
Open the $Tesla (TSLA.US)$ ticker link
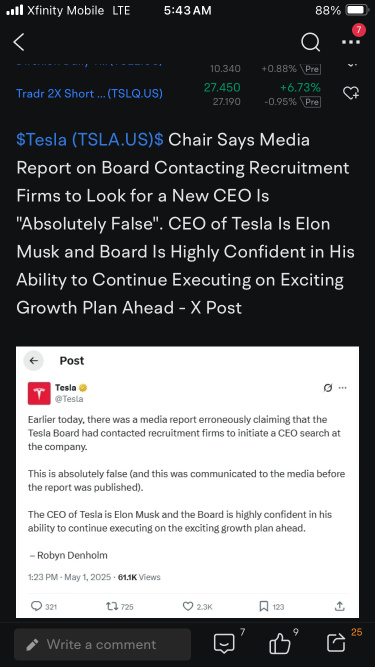coord(90,140)
